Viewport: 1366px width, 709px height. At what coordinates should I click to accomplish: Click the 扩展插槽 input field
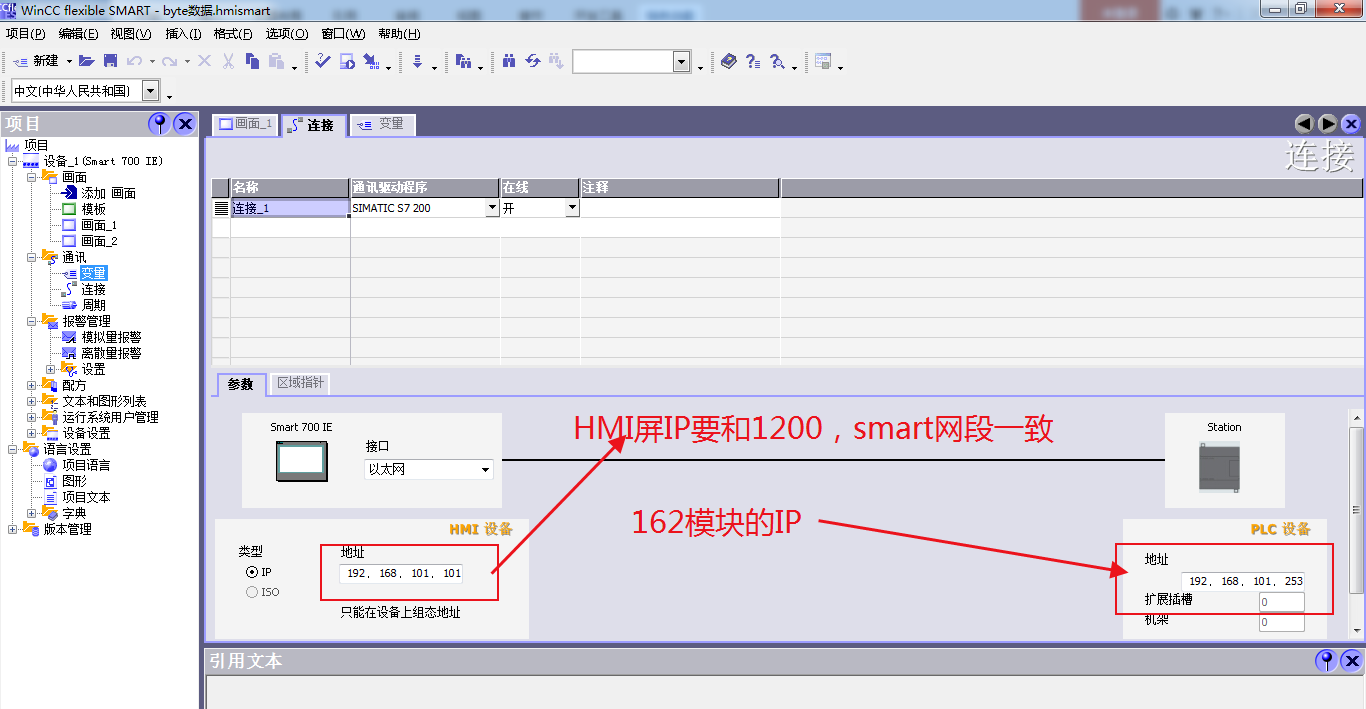1282,602
